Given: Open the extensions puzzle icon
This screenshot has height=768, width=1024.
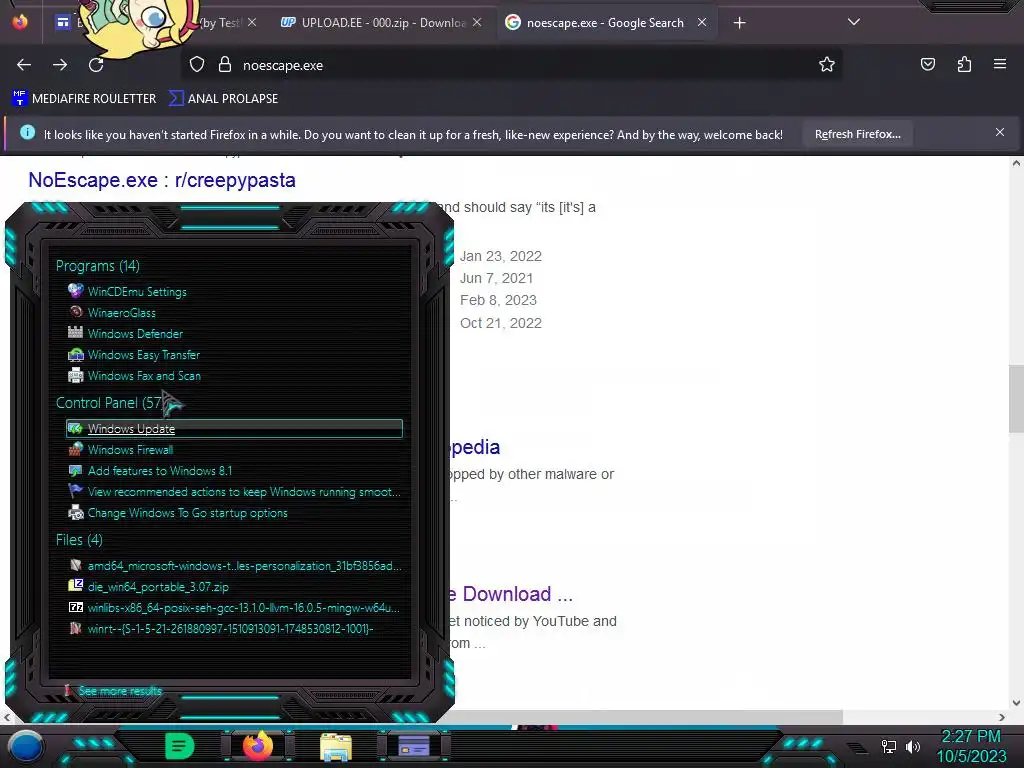Looking at the screenshot, I should (964, 64).
